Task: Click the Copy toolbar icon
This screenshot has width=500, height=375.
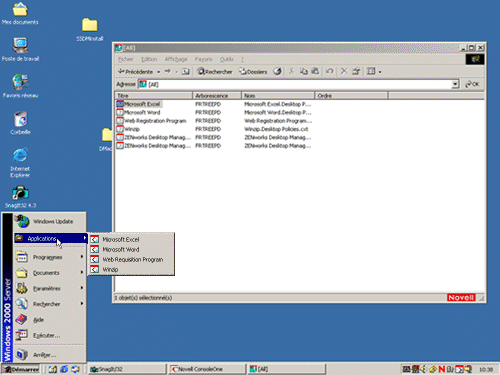Action: [x=303, y=71]
